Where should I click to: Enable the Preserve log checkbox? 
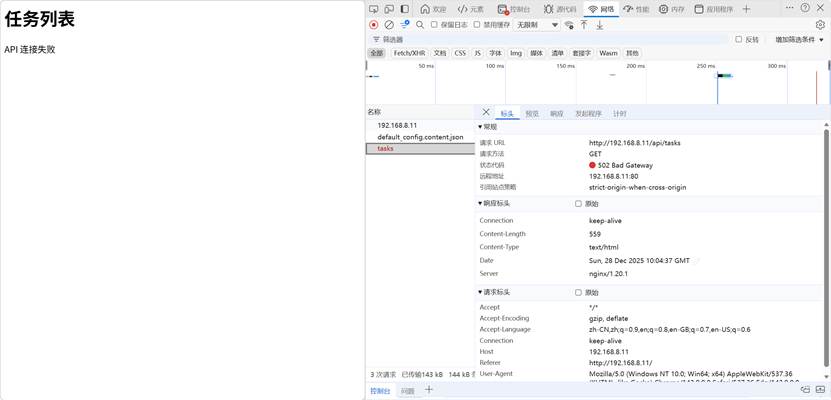434,24
